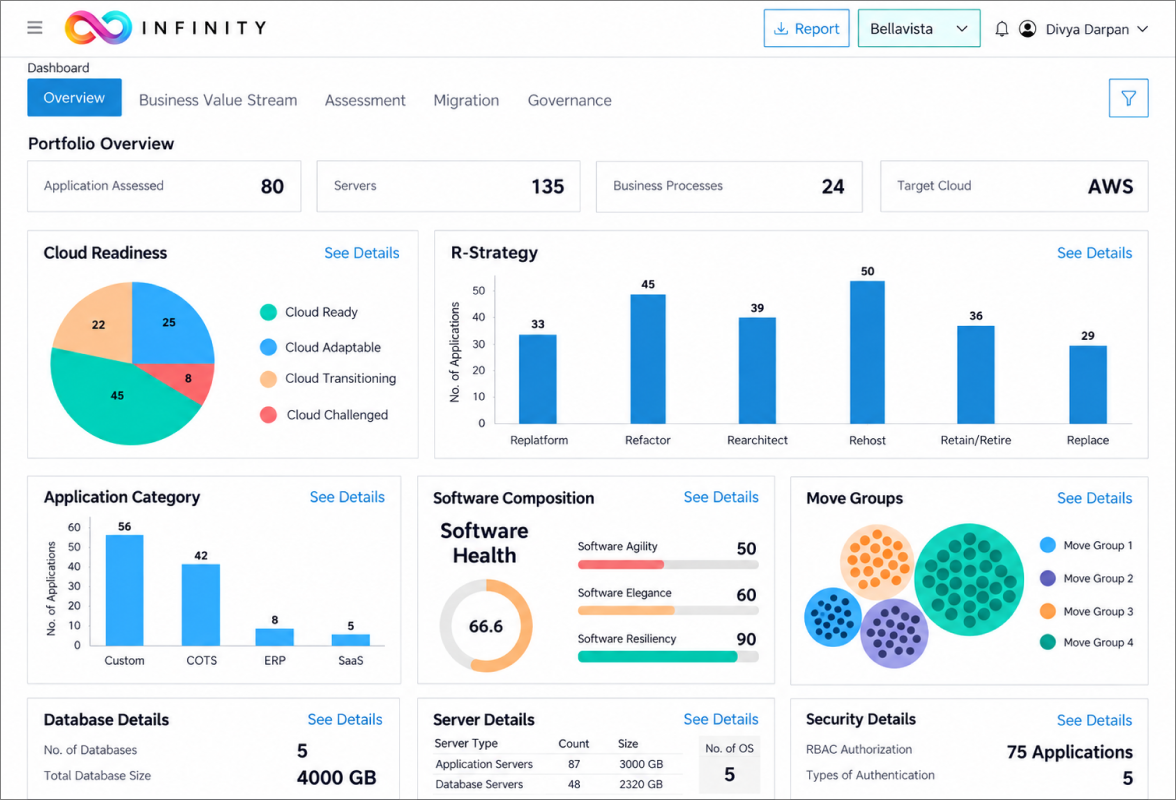See Details for R-Strategy
The height and width of the screenshot is (800, 1176).
pyautogui.click(x=1094, y=253)
